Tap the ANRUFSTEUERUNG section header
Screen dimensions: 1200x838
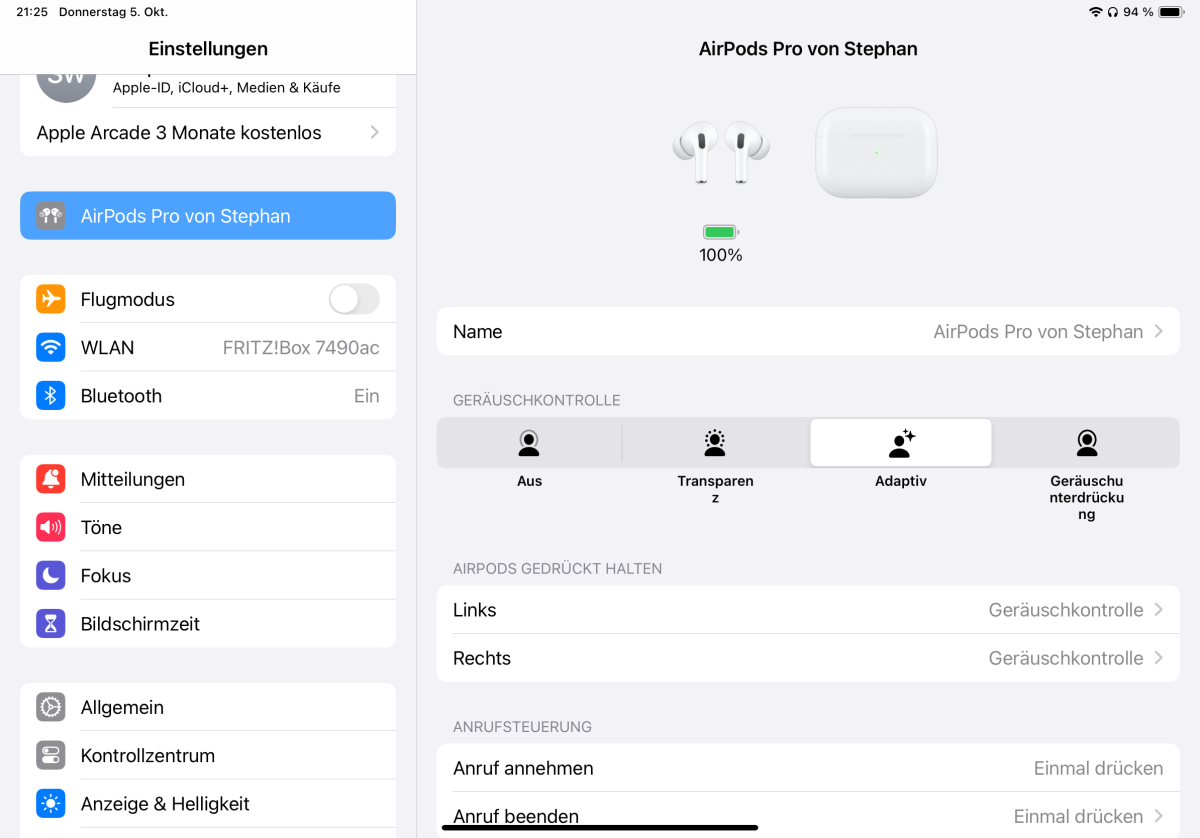coord(522,726)
